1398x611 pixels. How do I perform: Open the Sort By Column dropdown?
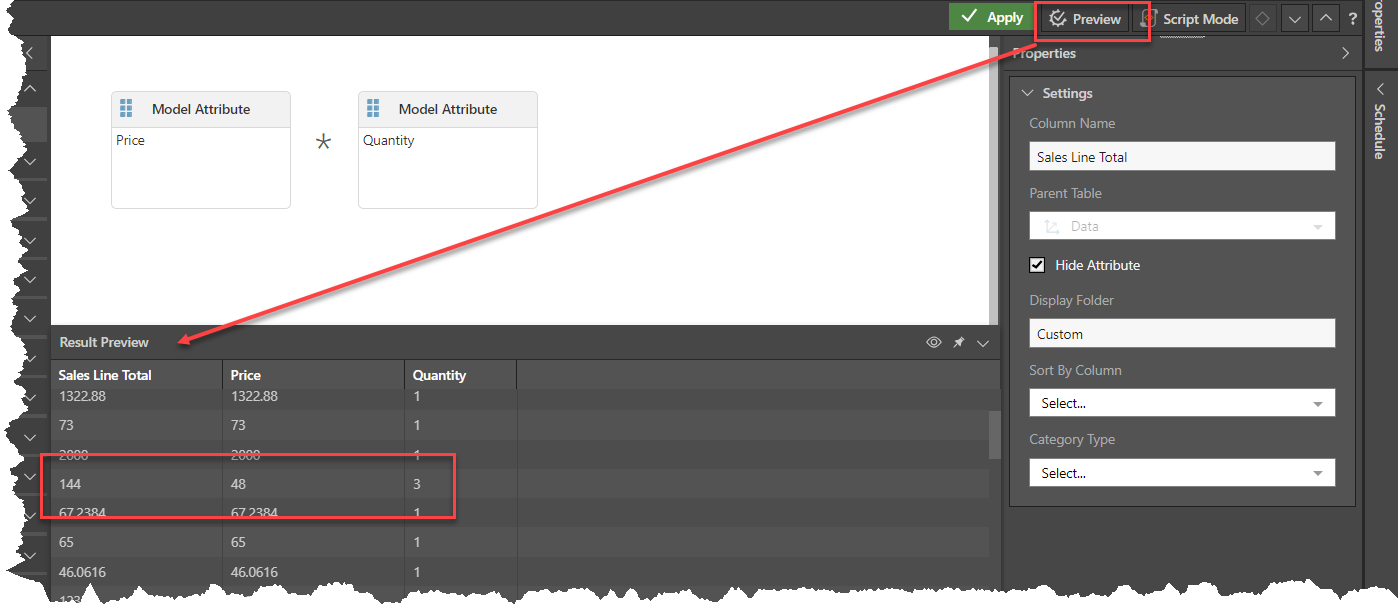[x=1181, y=403]
